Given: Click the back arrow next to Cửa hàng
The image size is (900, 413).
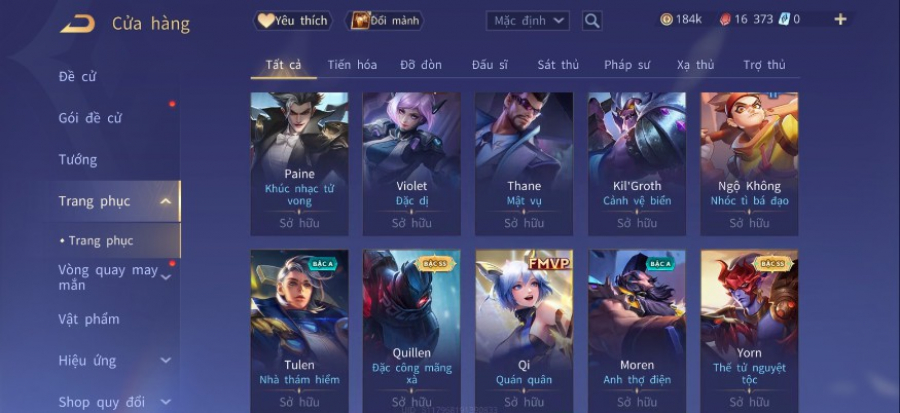Looking at the screenshot, I should [77, 24].
